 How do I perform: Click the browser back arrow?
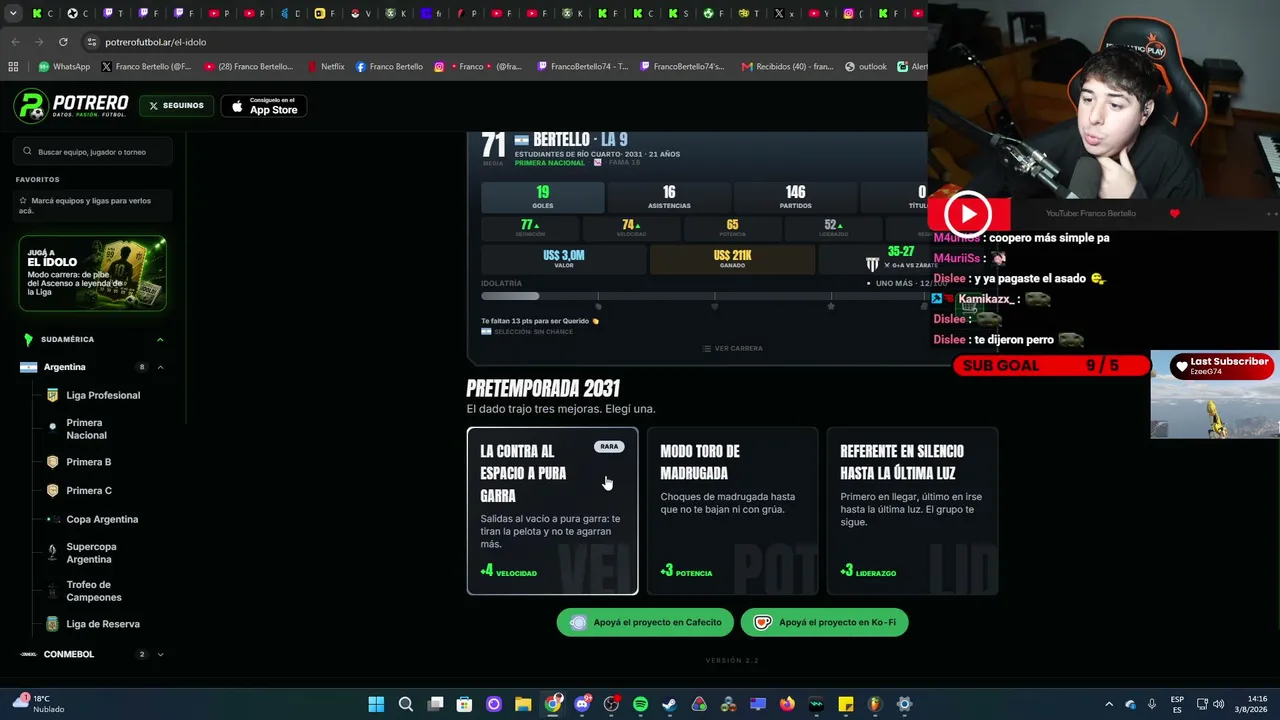tap(15, 42)
